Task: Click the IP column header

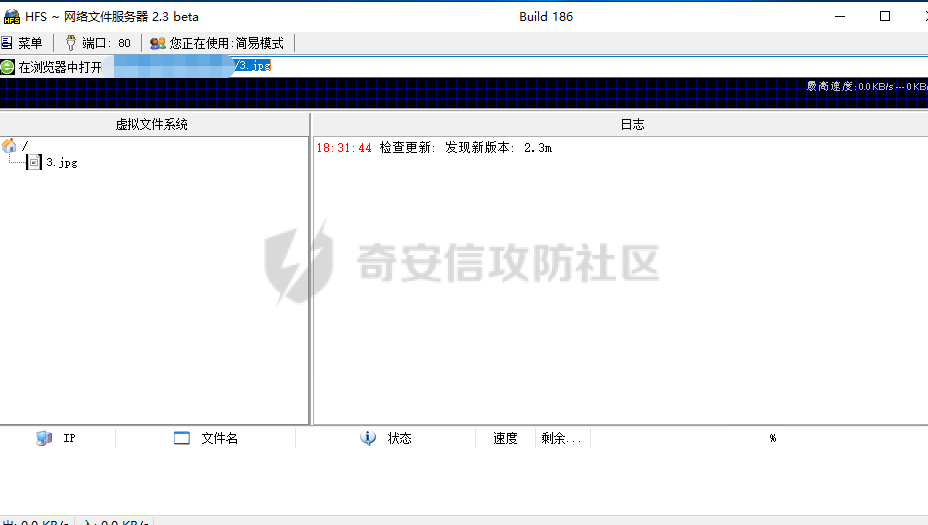Action: 57,439
